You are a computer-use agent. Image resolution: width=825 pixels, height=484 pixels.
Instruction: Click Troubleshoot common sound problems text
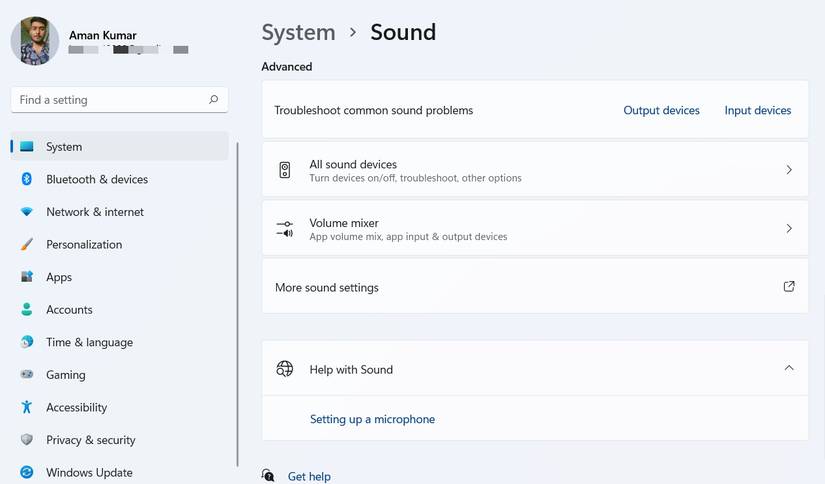(374, 110)
